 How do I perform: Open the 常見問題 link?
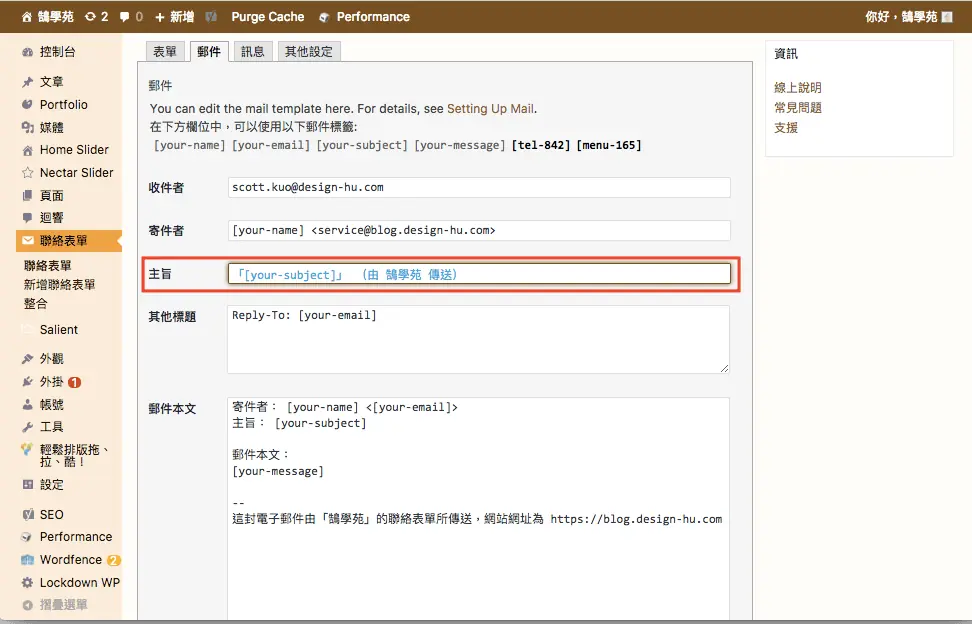(x=798, y=107)
